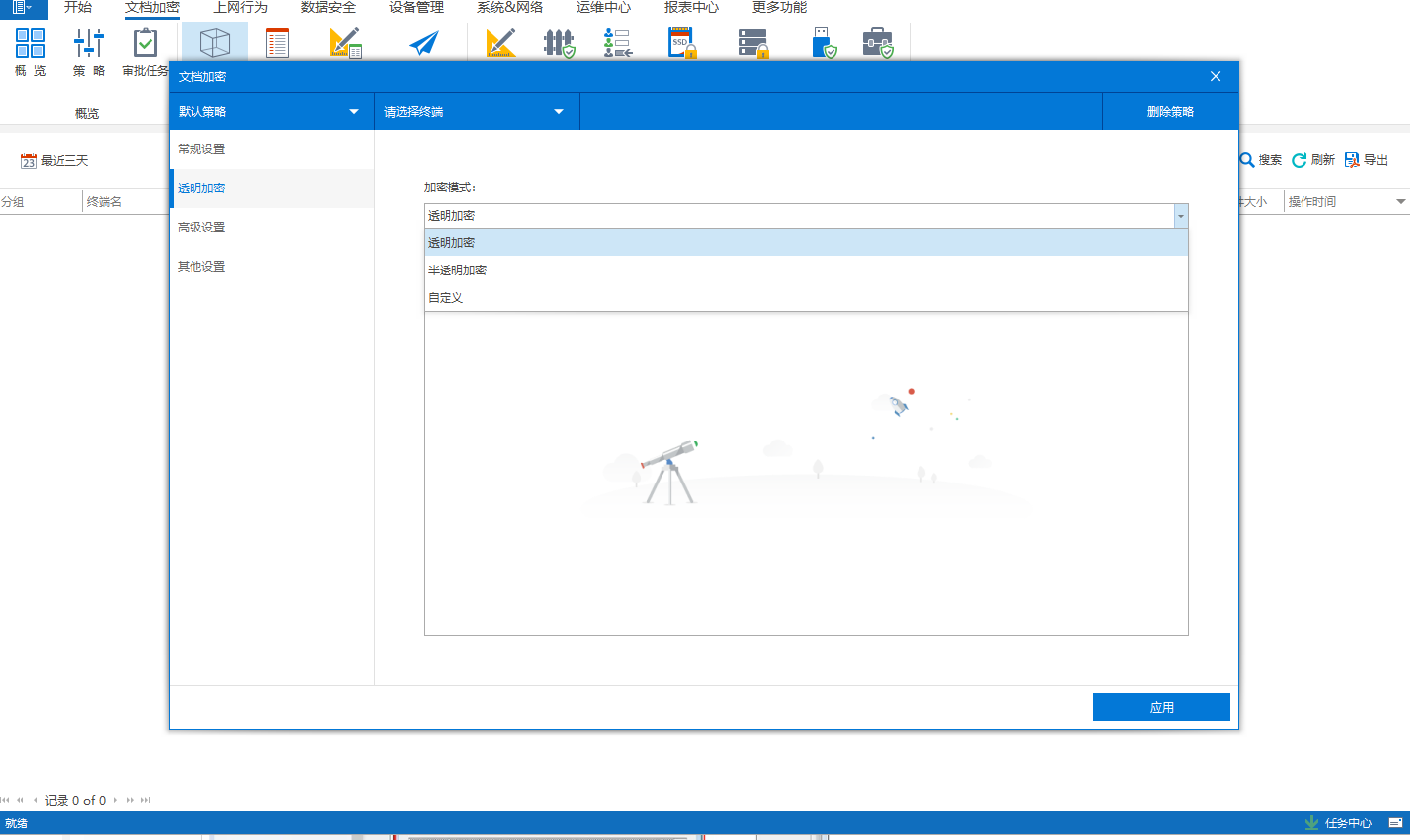Open the 审批任务 clipboard icon
This screenshot has width=1410, height=840.
point(146,43)
